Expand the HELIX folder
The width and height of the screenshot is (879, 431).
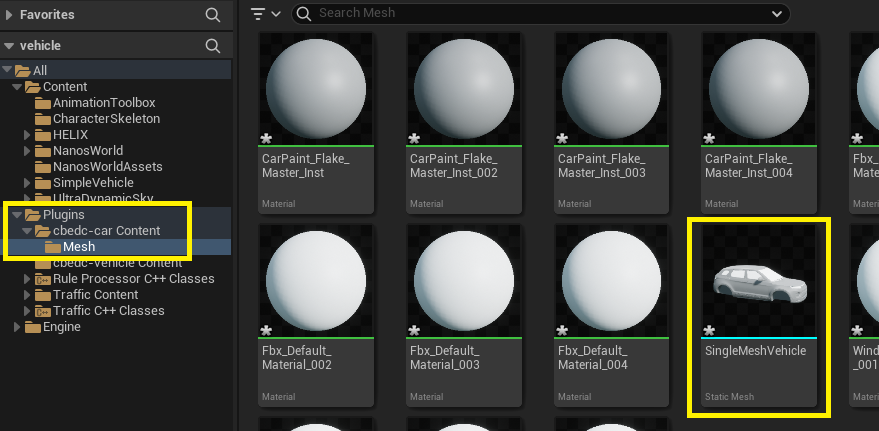coord(28,135)
